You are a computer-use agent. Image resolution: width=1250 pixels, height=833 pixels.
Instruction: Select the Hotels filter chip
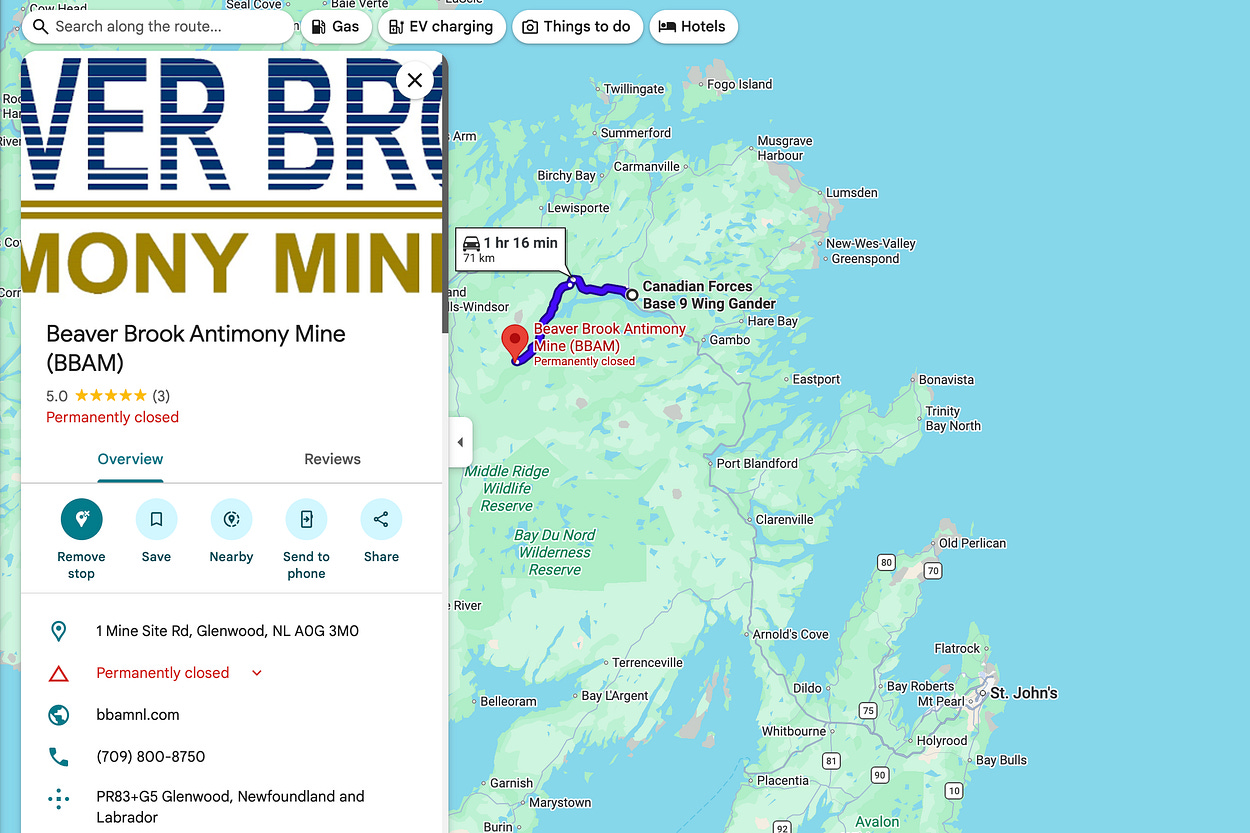click(693, 27)
